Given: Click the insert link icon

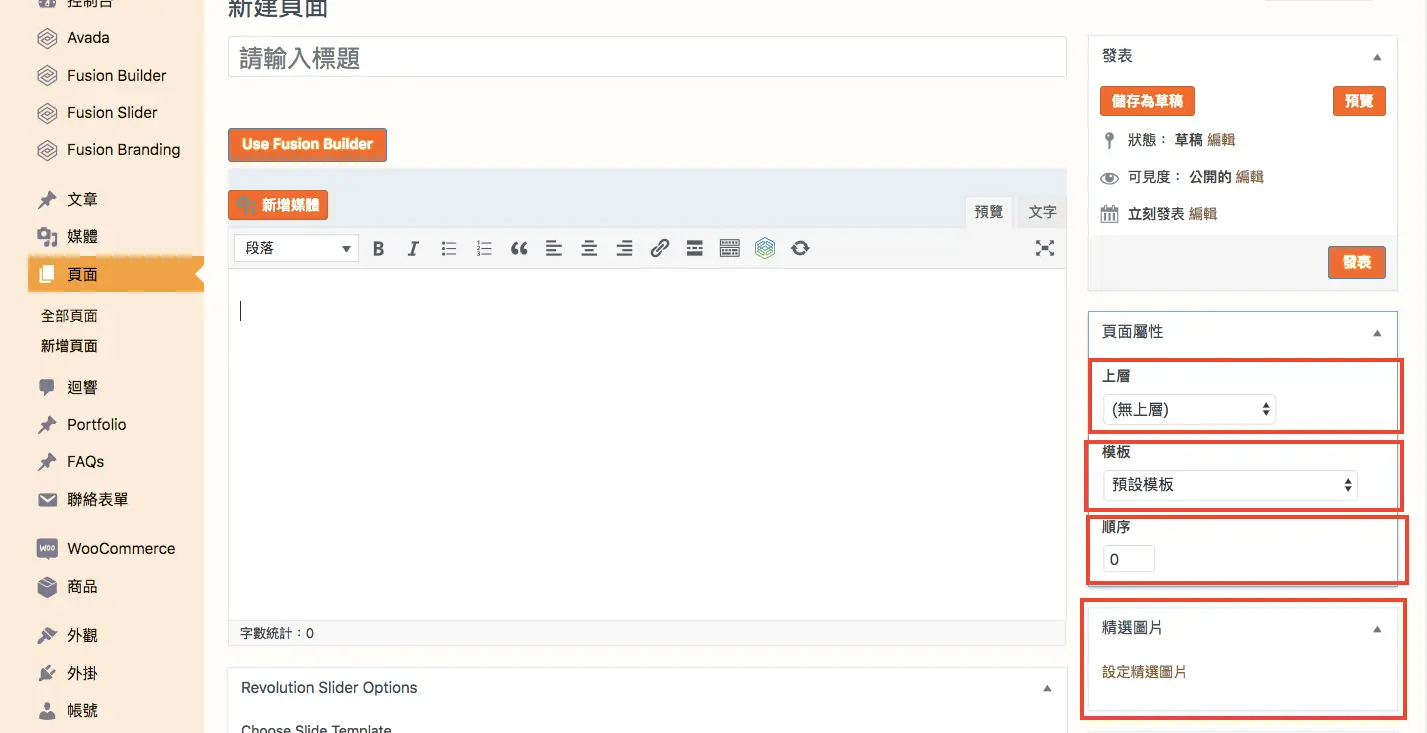Looking at the screenshot, I should point(659,249).
